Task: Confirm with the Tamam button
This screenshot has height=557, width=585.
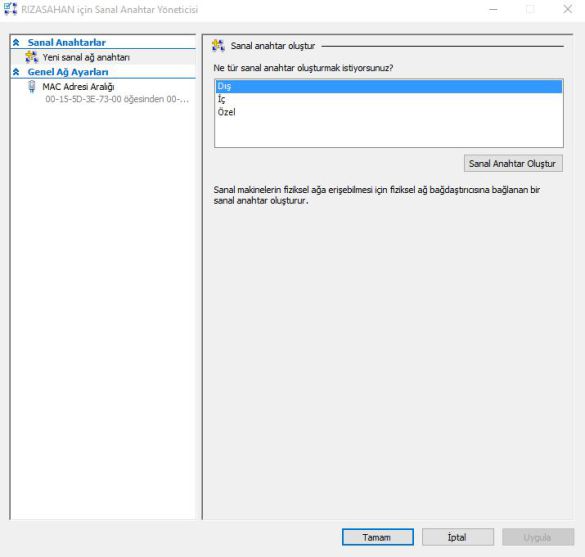Action: click(378, 537)
